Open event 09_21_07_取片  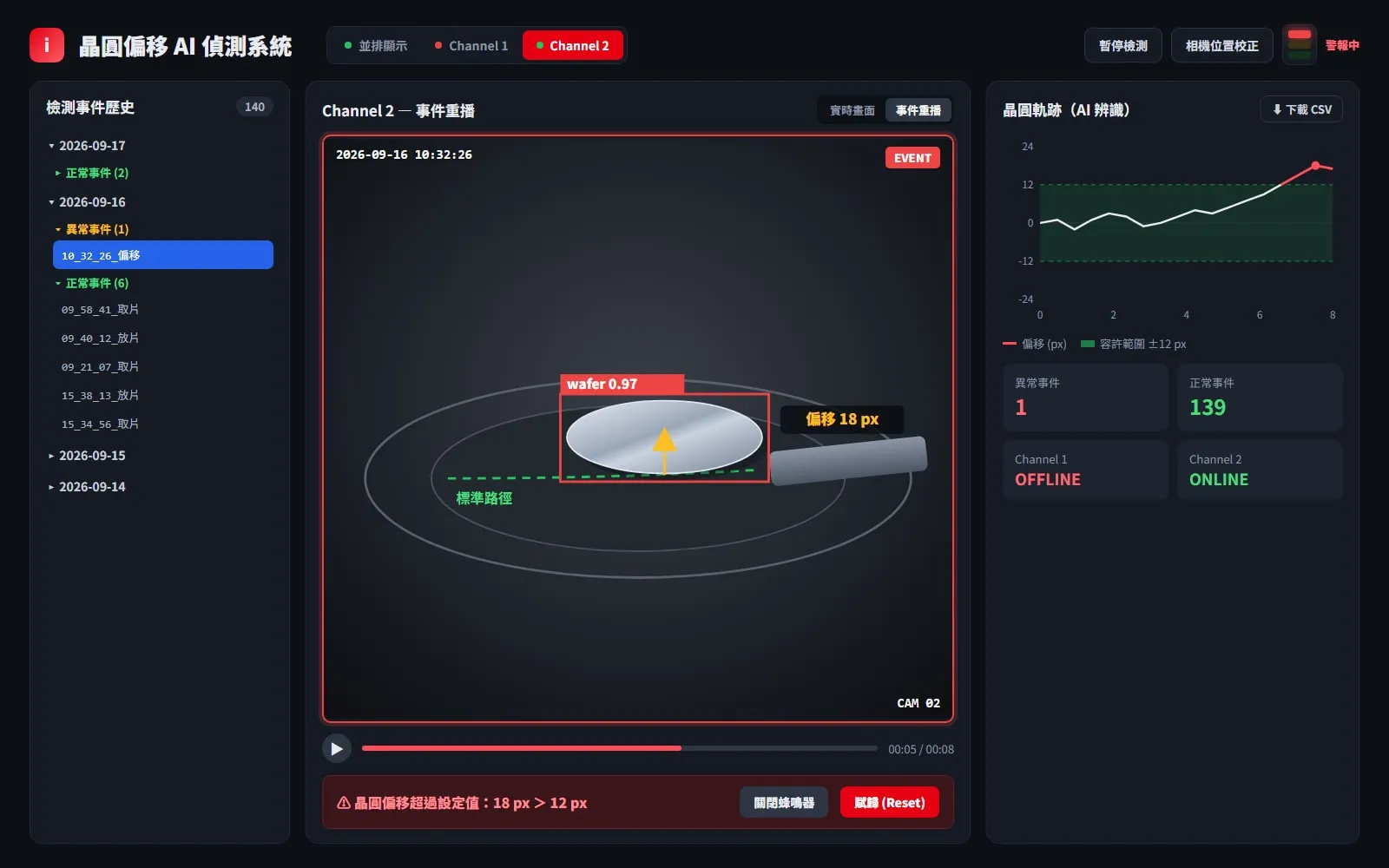[x=163, y=367]
